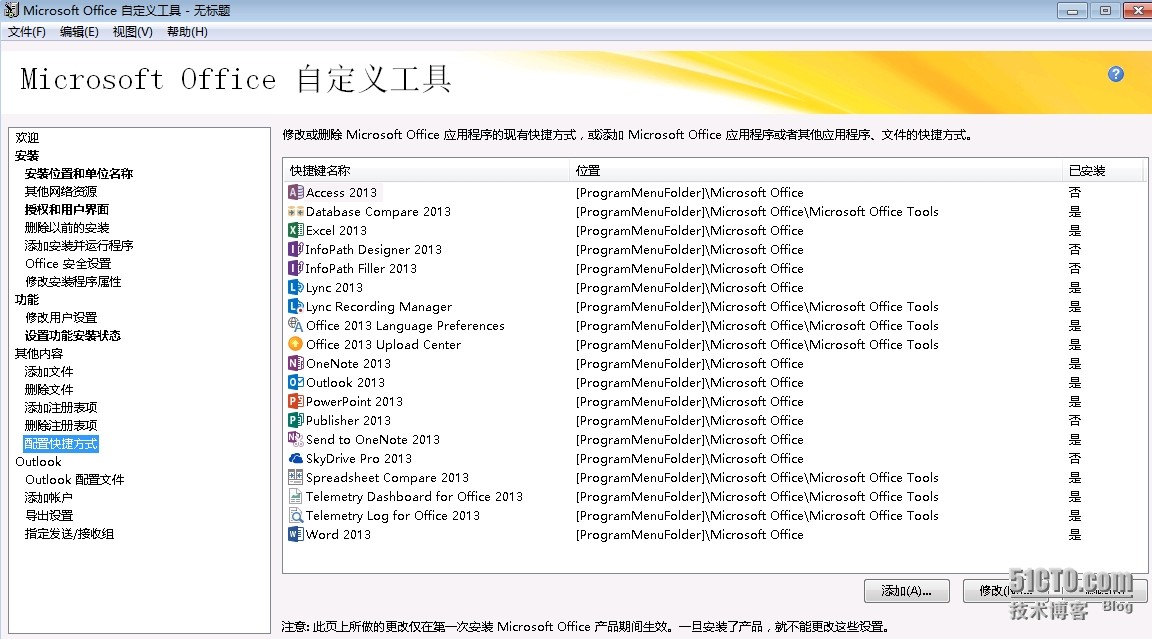The width and height of the screenshot is (1152, 639).
Task: Select the highlighted 配置快捷方式 item
Action: [61, 444]
